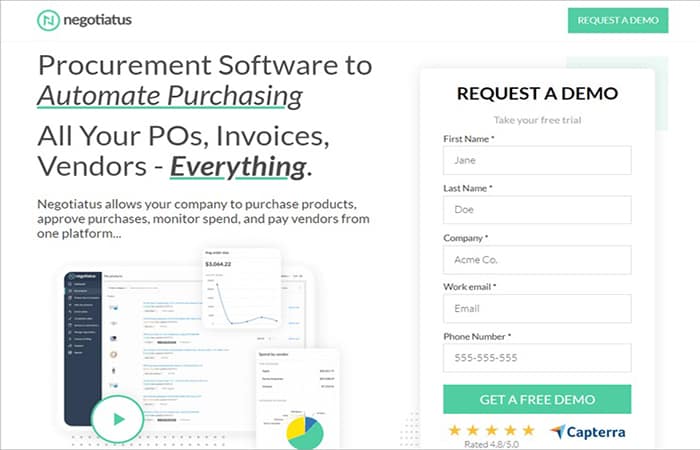Click the 'Negotiatus allows your company' paragraph
Viewport: 700px width, 450px height.
pos(203,219)
